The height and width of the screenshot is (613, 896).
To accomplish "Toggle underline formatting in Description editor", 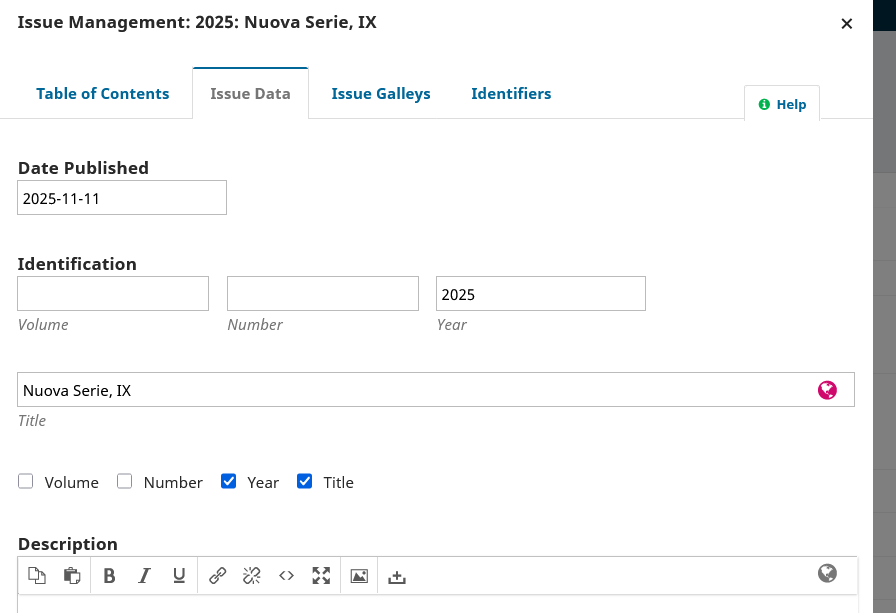I will [x=179, y=575].
